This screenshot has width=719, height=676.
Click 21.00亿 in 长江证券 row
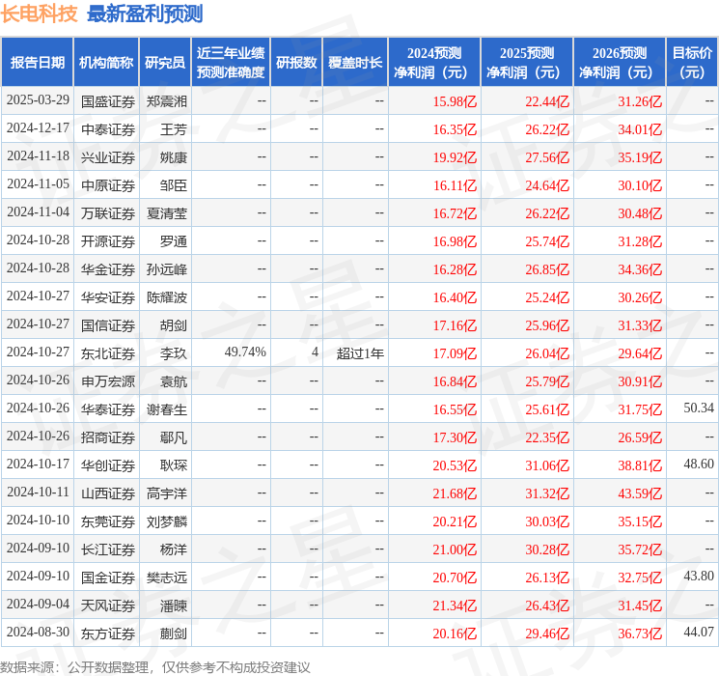(x=455, y=549)
